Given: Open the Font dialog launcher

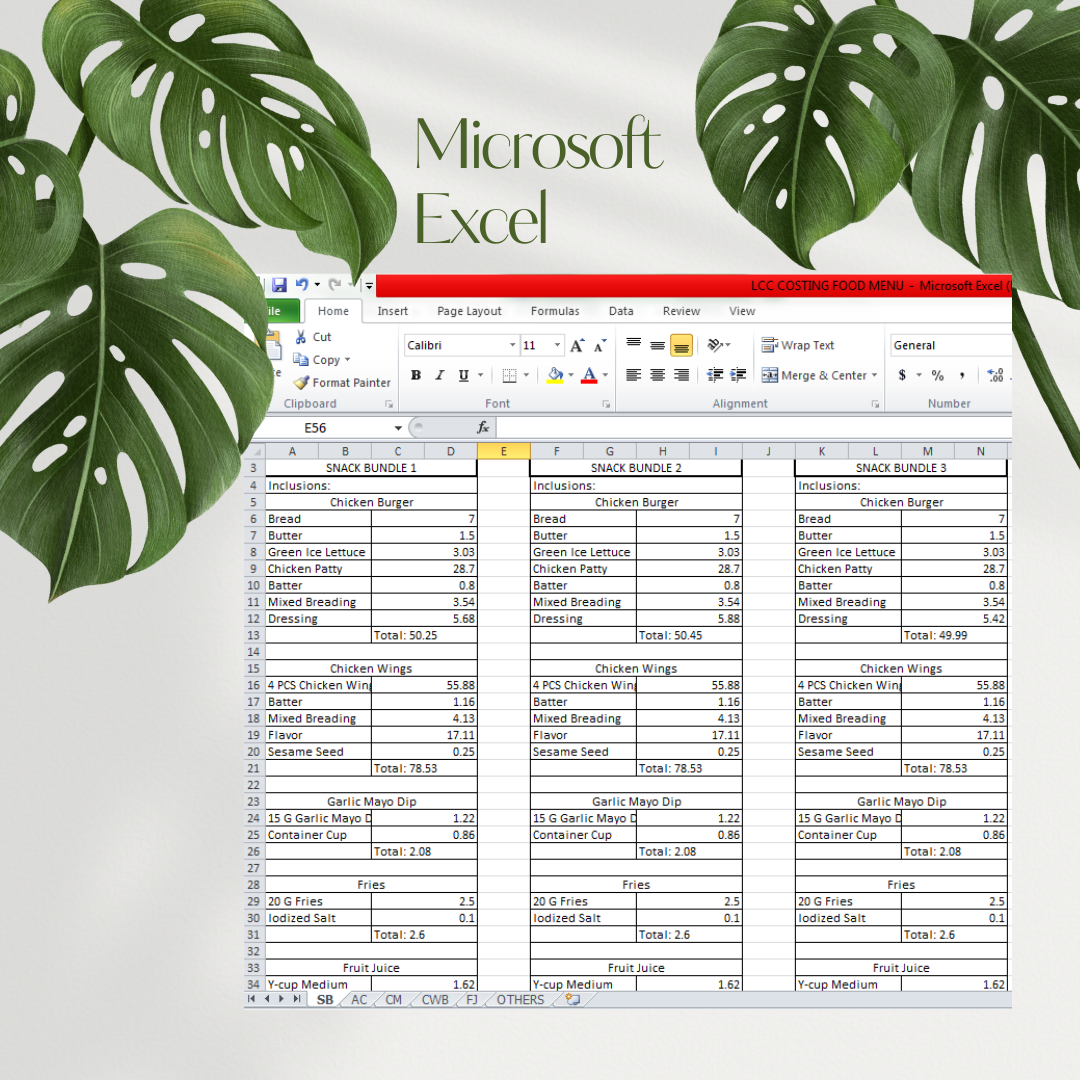Looking at the screenshot, I should point(606,404).
